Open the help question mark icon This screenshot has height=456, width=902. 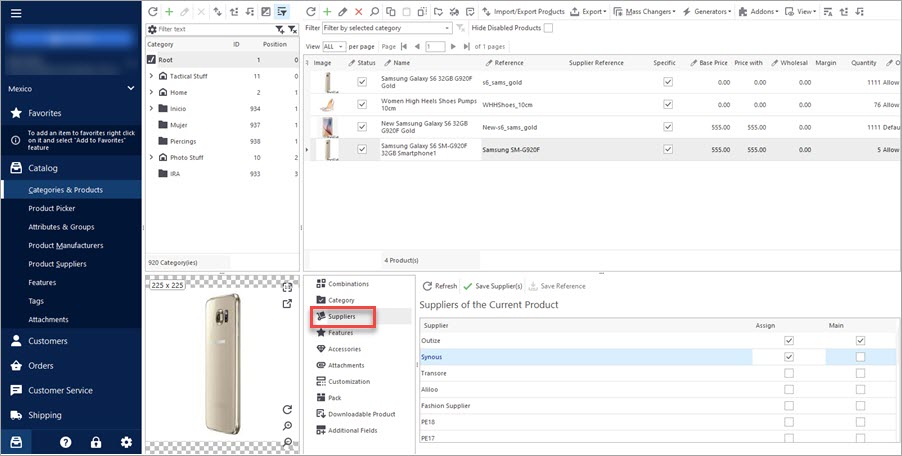coord(66,442)
